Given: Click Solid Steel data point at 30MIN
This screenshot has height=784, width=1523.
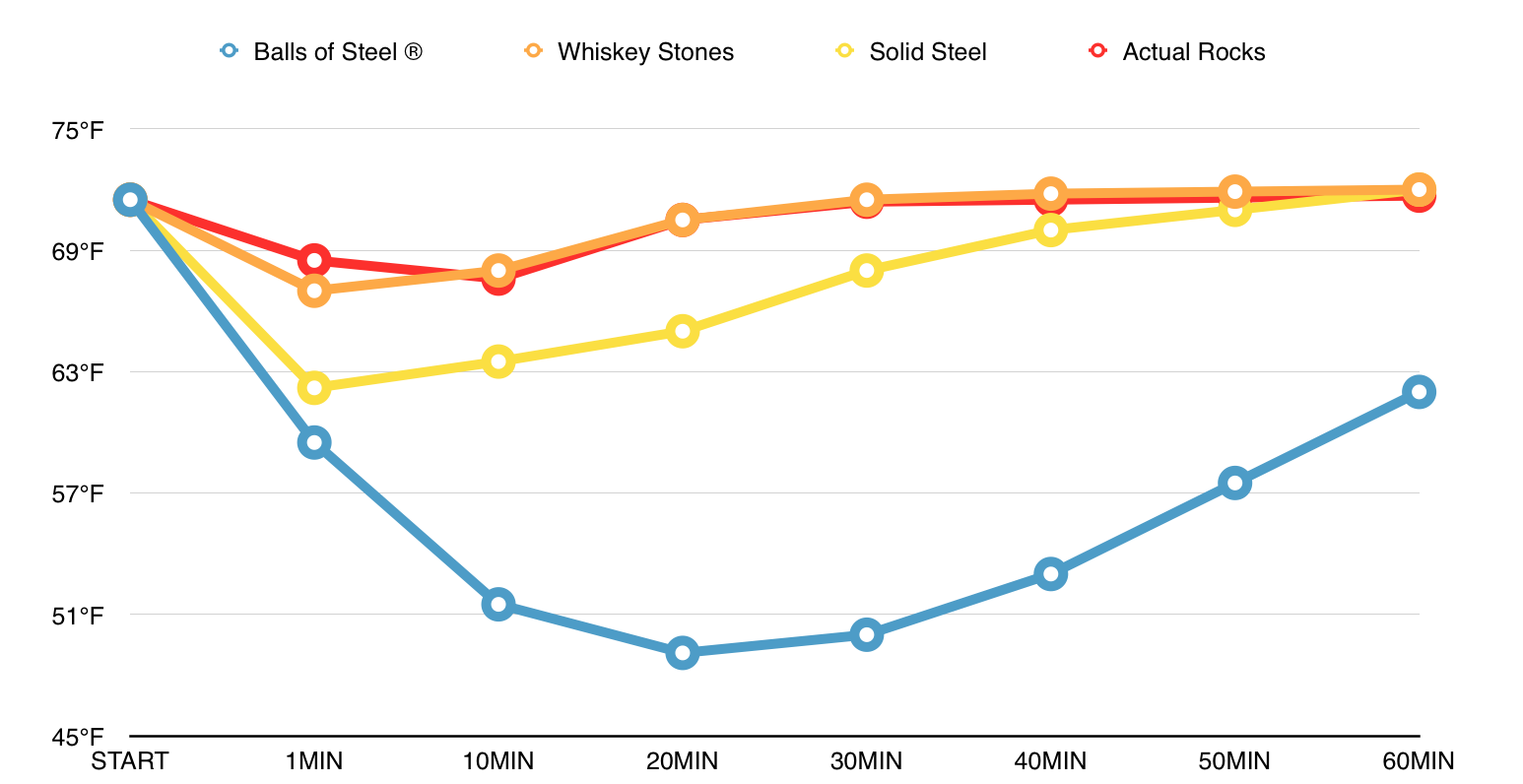Looking at the screenshot, I should click(x=866, y=271).
